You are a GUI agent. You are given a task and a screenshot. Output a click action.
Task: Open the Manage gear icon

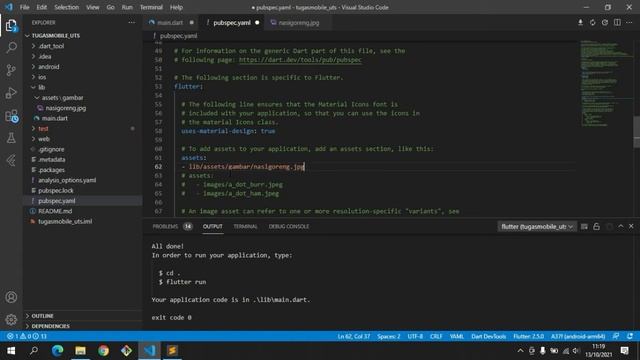pos(11,319)
